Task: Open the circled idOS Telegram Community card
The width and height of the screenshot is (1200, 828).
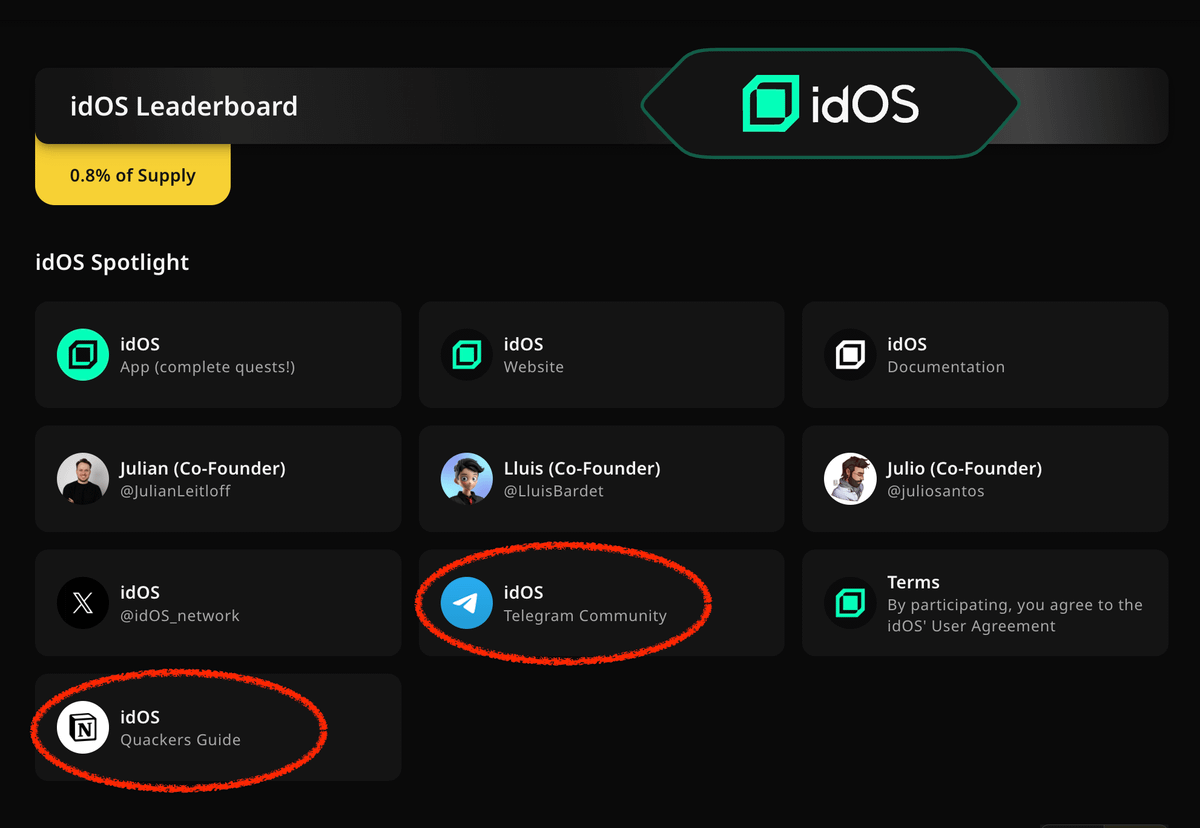Action: (x=601, y=602)
